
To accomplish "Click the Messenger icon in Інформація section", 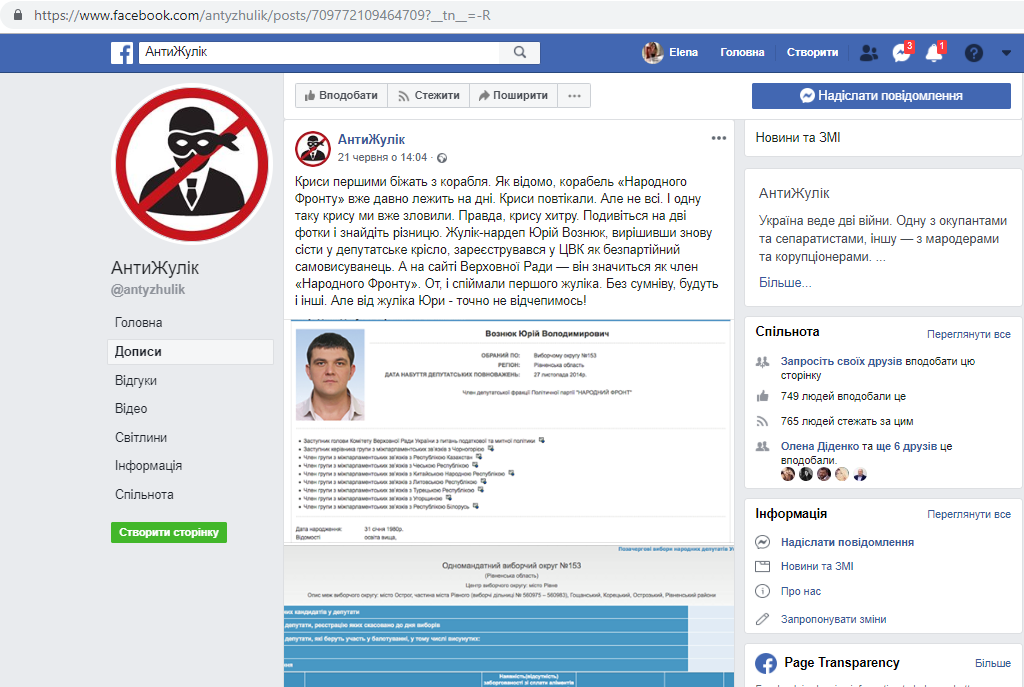I will [762, 542].
